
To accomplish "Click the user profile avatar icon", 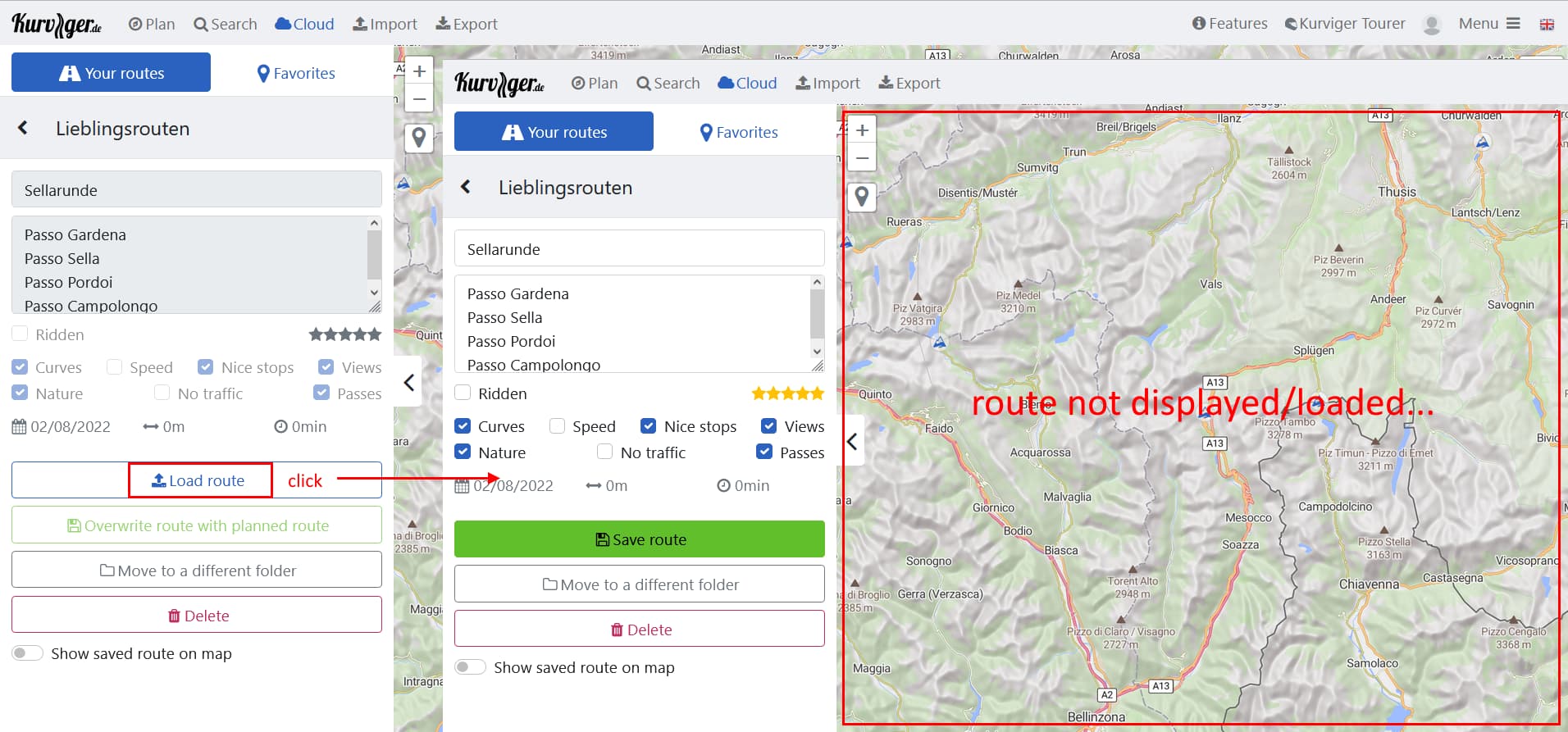I will [x=1432, y=25].
